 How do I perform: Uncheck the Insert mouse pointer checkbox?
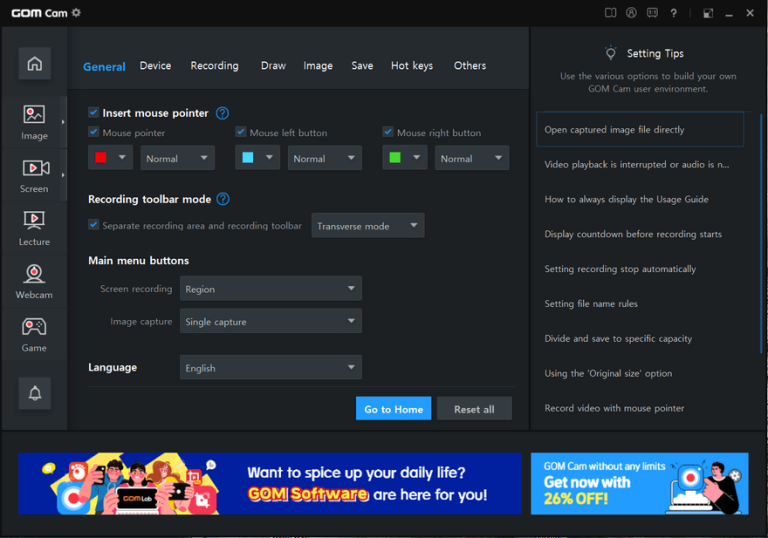pos(94,113)
